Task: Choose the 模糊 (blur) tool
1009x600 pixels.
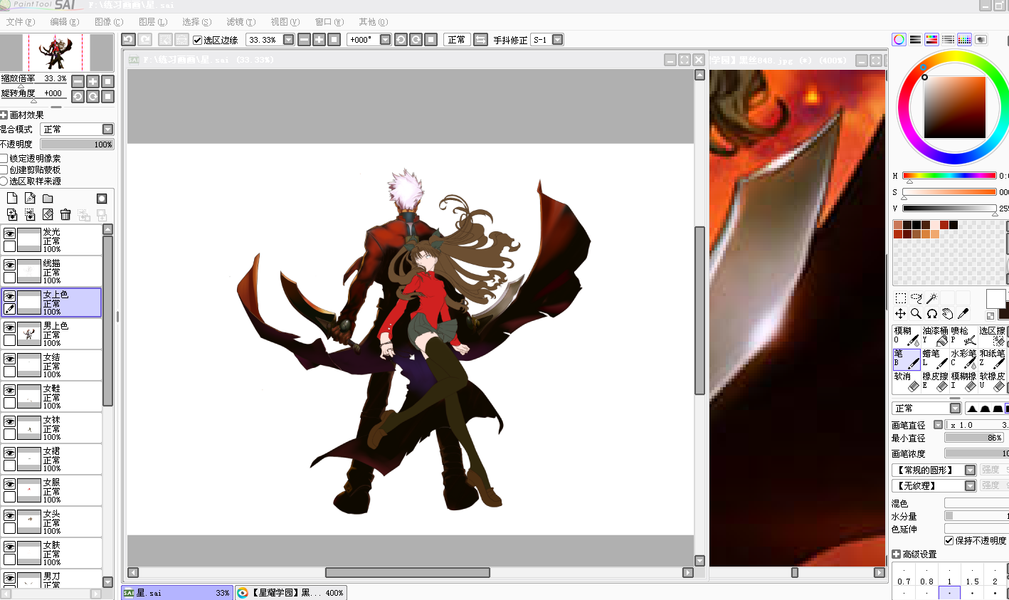Action: tap(906, 335)
